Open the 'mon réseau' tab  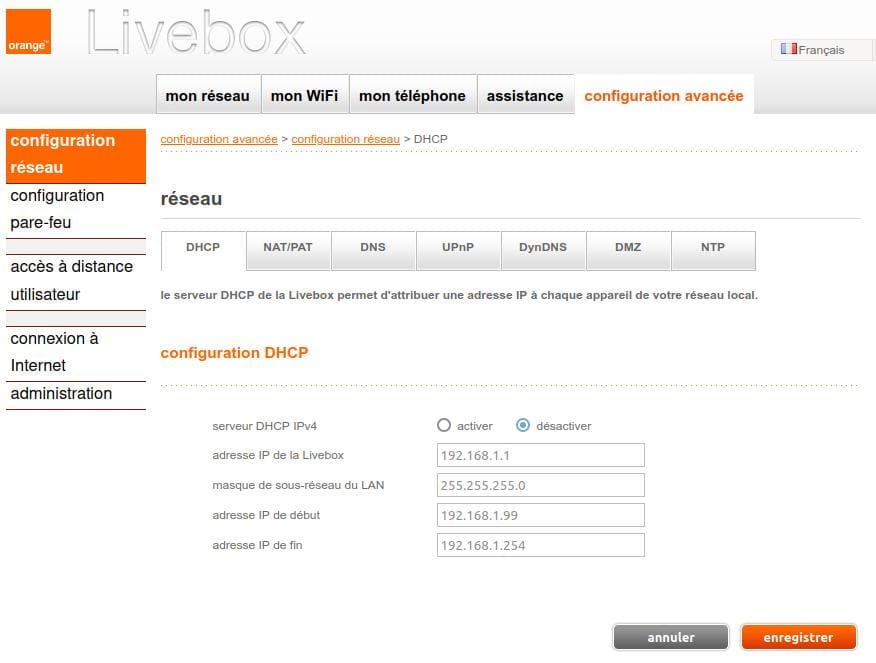pyautogui.click(x=207, y=96)
